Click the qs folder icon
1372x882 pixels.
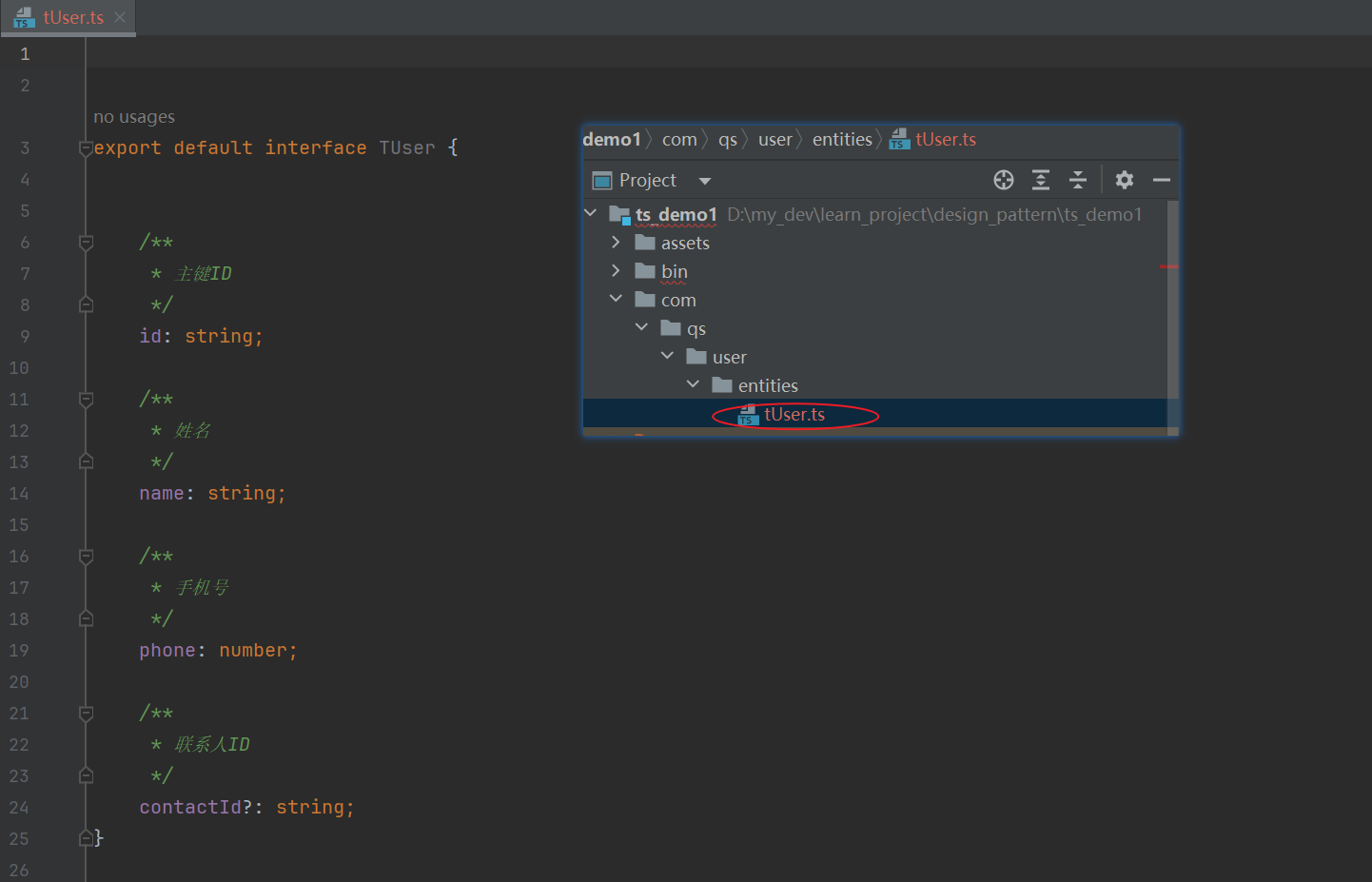tap(671, 327)
